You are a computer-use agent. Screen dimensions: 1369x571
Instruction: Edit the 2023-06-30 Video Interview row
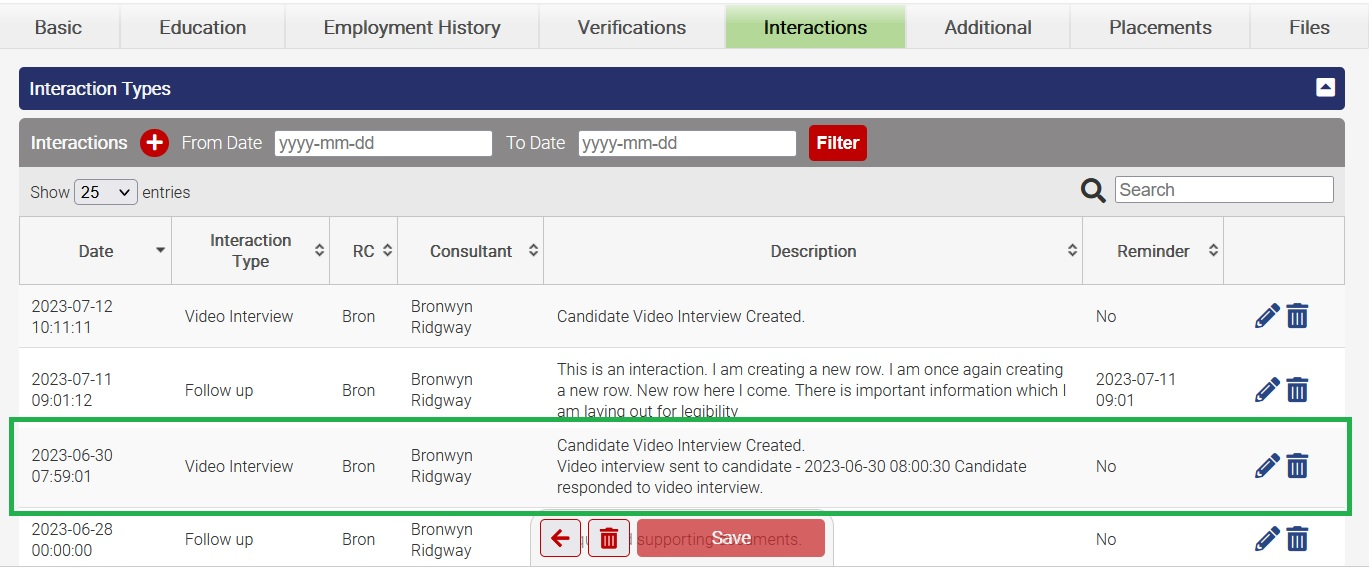(1267, 466)
